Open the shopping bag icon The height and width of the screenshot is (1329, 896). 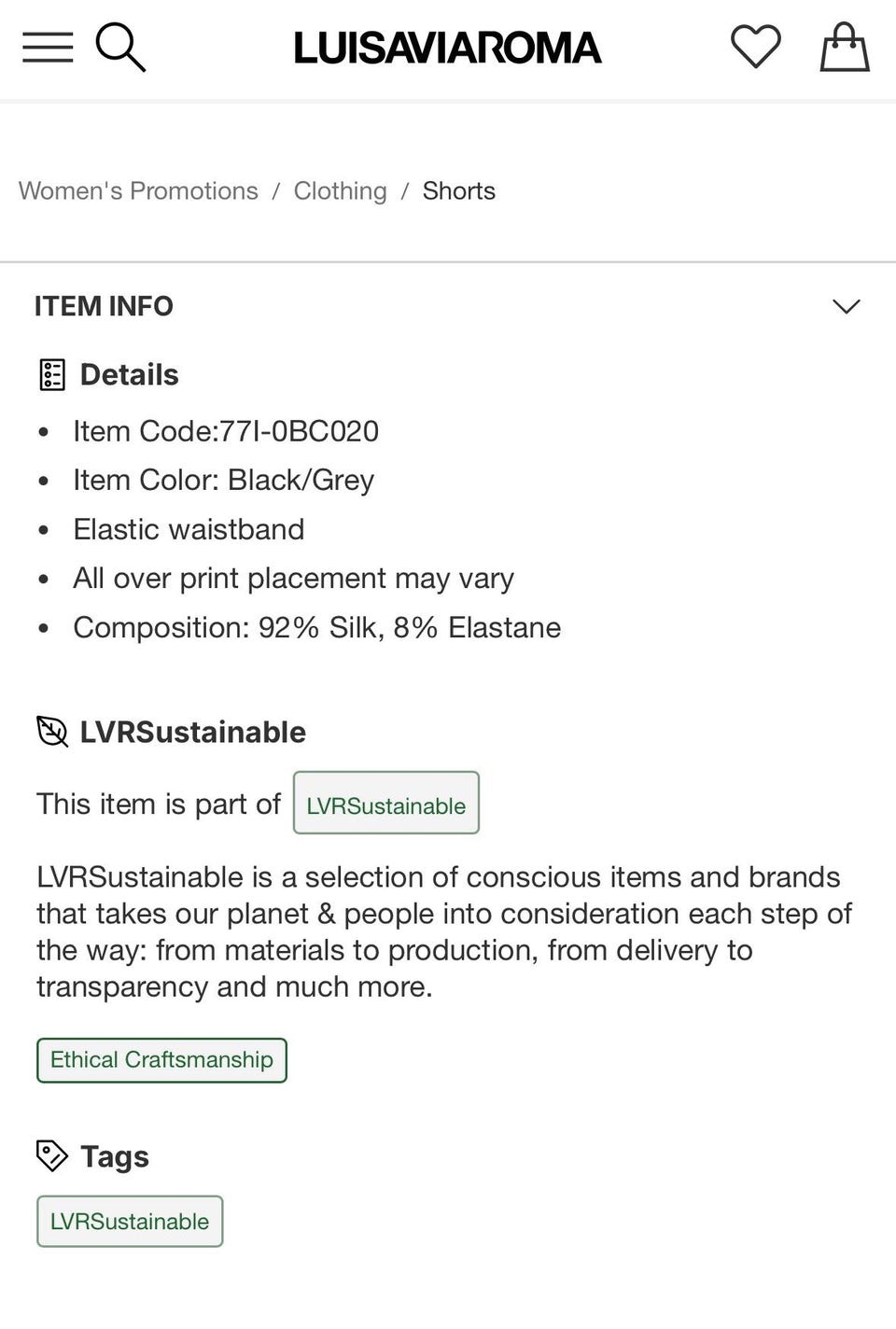coord(844,47)
